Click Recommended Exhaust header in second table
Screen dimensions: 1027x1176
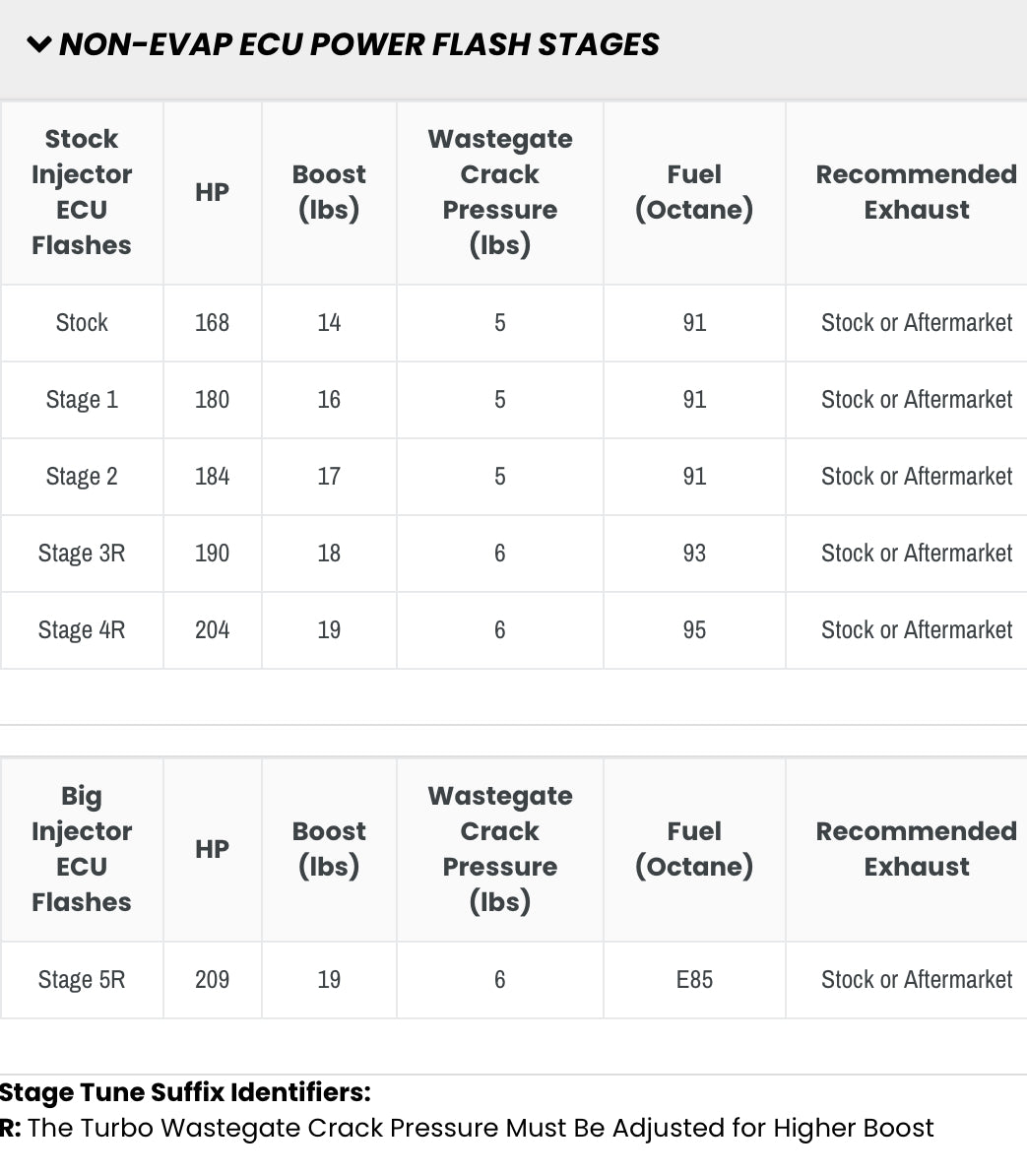[916, 849]
